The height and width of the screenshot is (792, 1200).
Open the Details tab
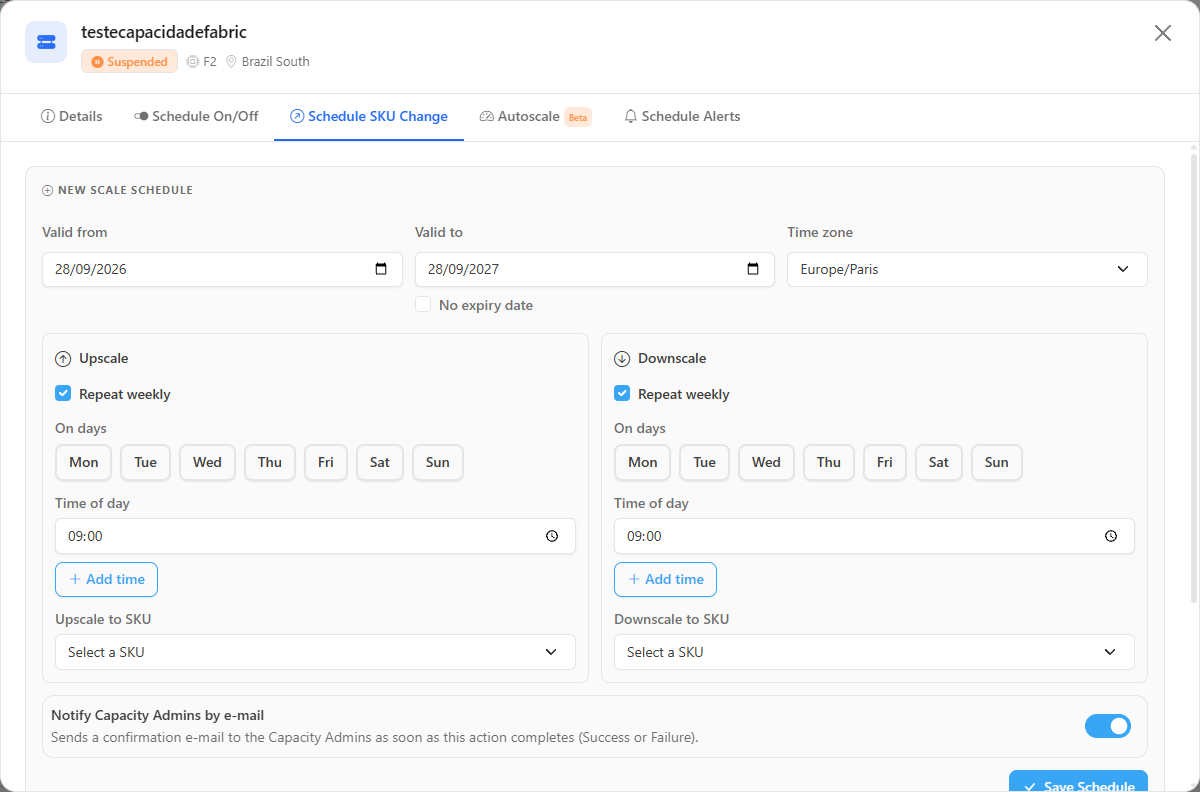click(x=71, y=116)
